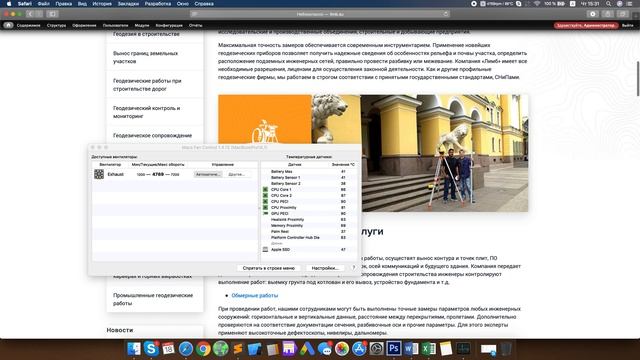The image size is (640, 360).
Task: Click the surveyors photo banner
Action: coord(373,153)
